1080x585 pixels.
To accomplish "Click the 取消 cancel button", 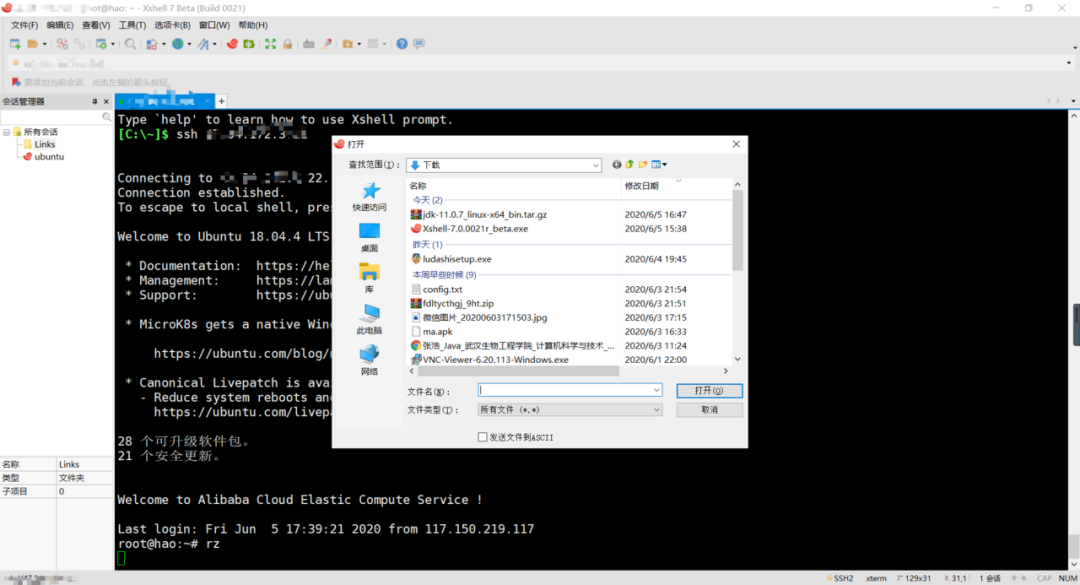I will (x=709, y=410).
